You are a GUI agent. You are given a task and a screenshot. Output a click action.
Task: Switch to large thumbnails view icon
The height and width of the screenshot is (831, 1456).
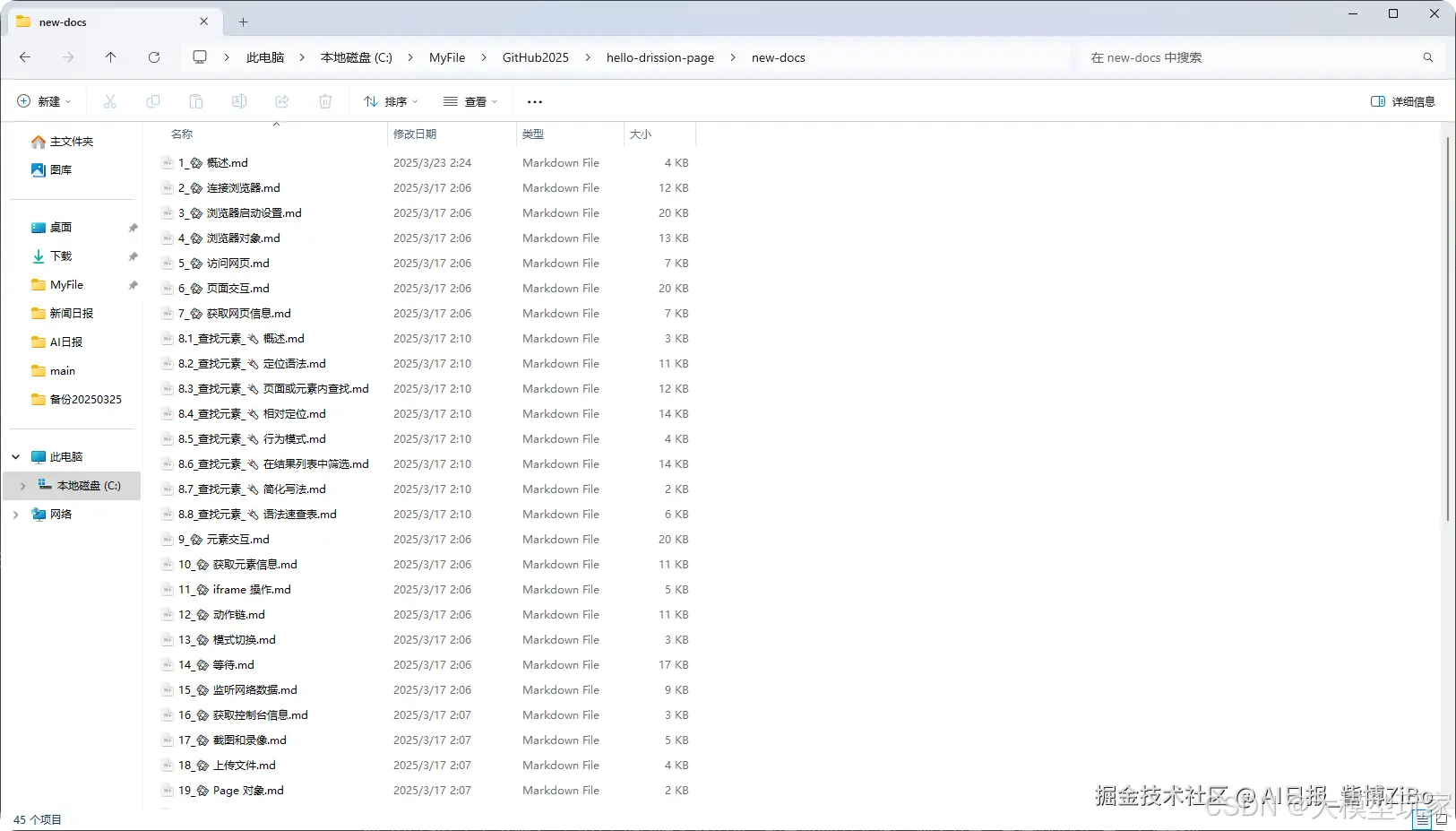(x=1442, y=819)
